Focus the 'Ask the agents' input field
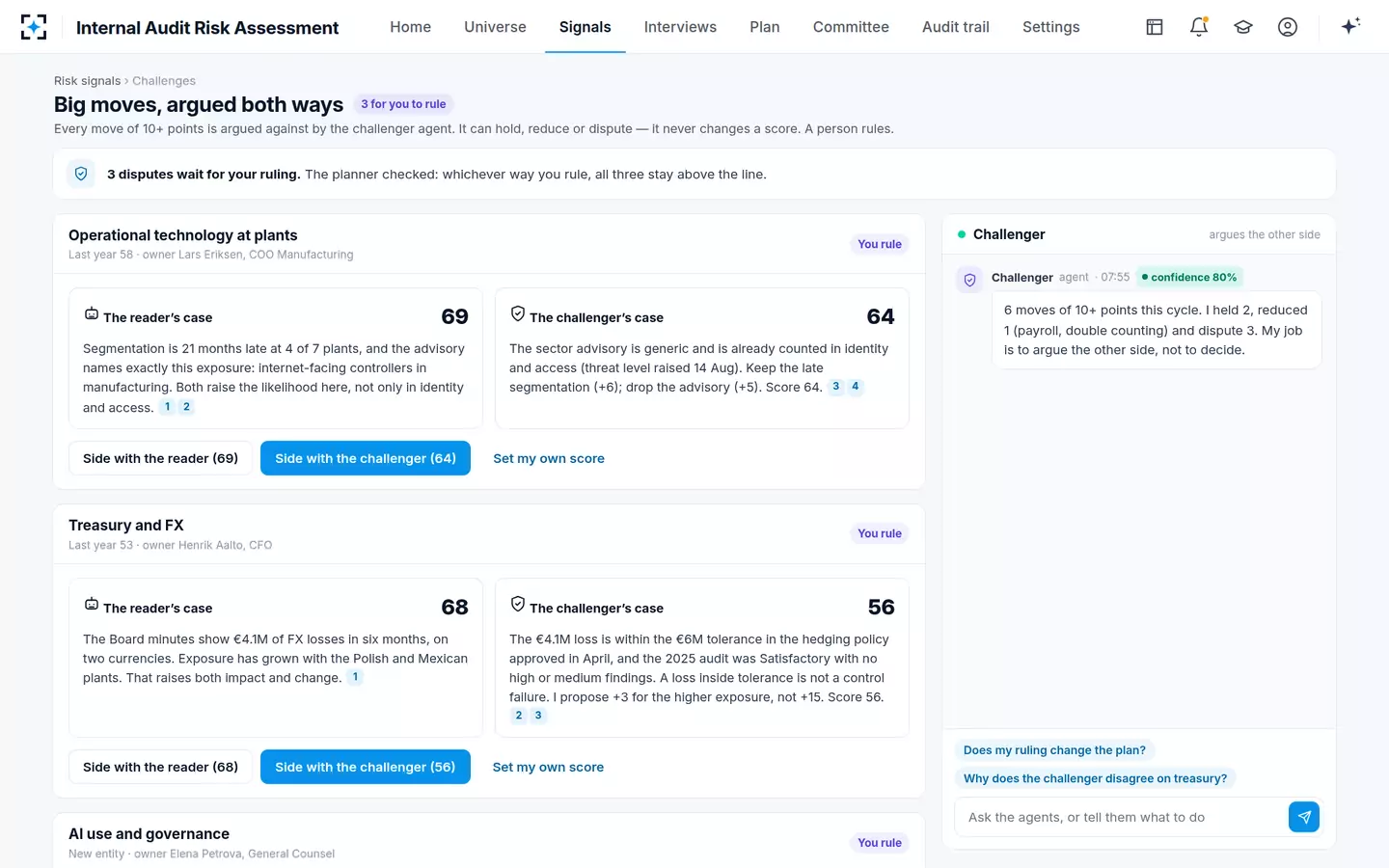Viewport: 1389px width, 868px height. click(1121, 817)
